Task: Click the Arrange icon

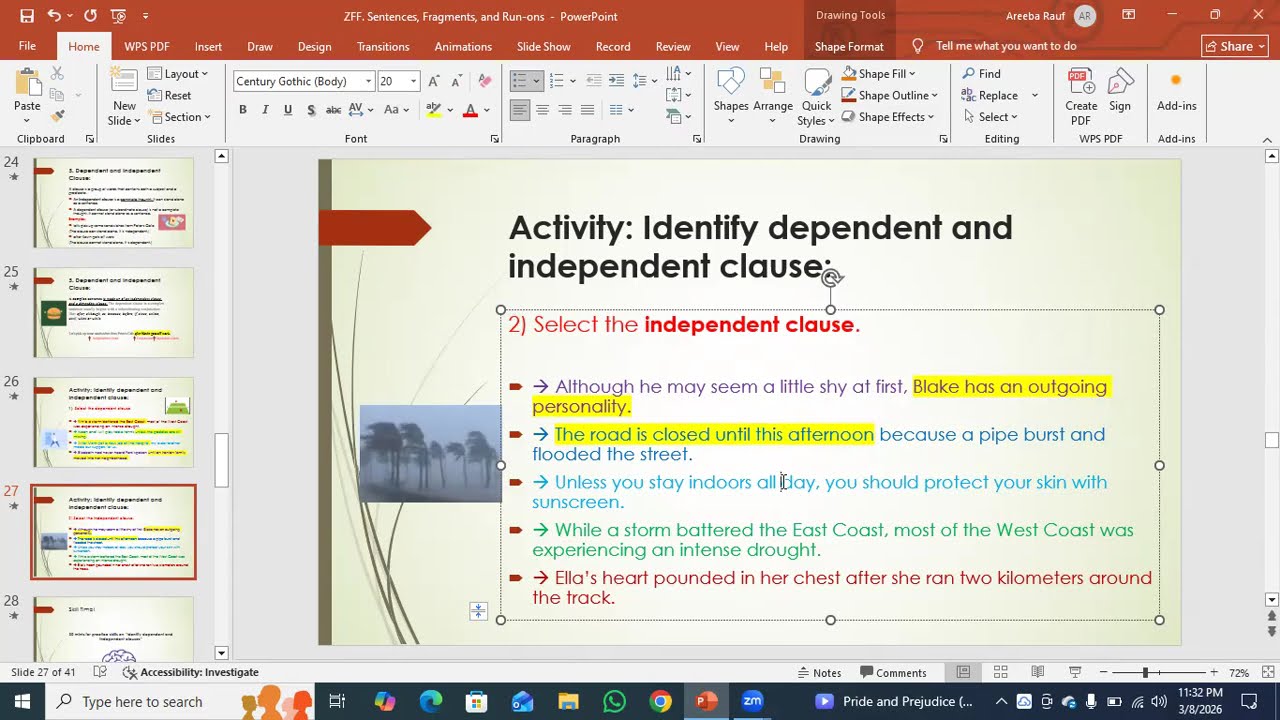Action: [x=772, y=82]
